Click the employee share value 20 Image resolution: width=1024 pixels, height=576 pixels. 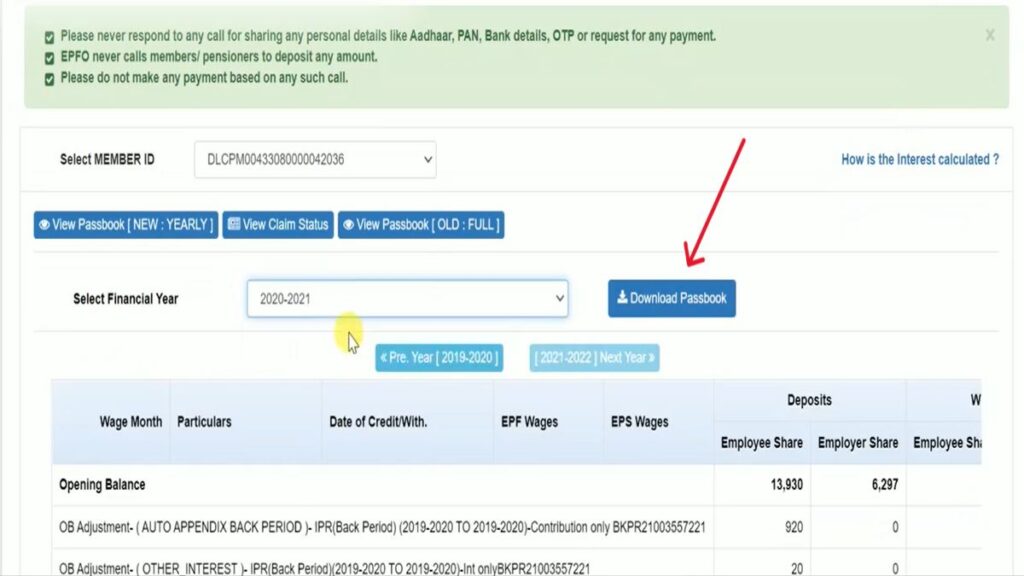coord(797,569)
